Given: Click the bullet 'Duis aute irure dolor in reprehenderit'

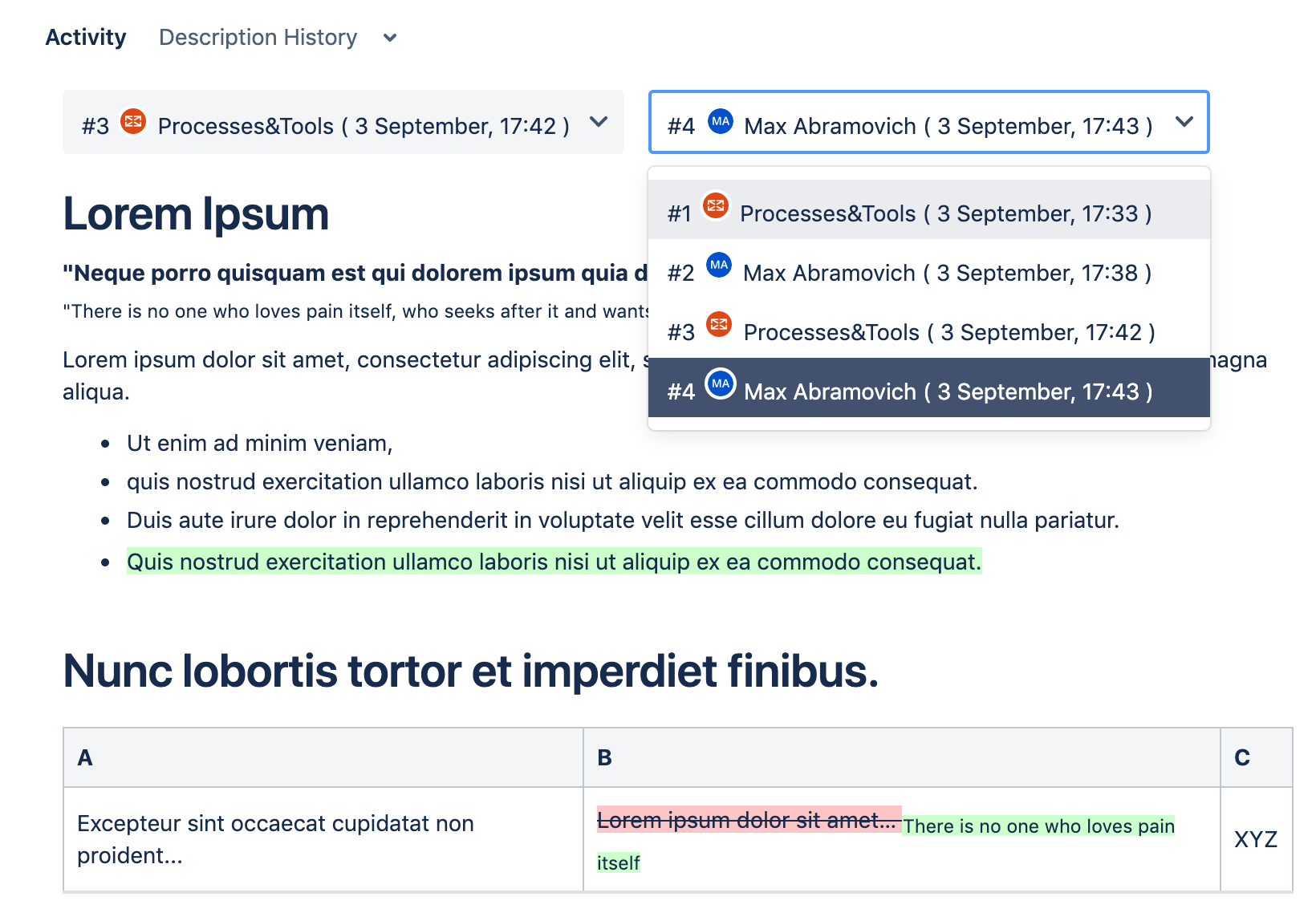Looking at the screenshot, I should 623,520.
